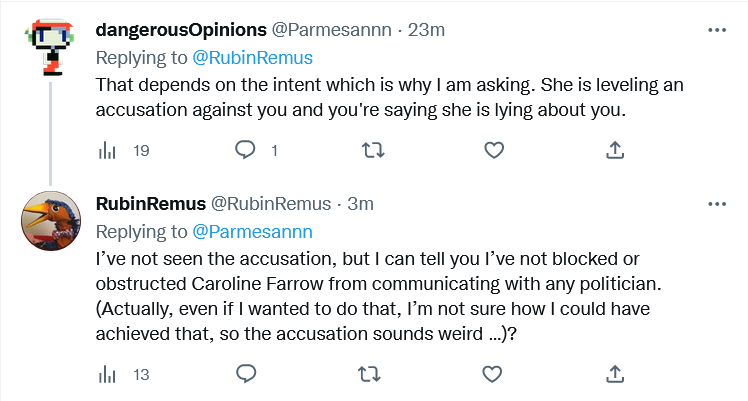This screenshot has height=401, width=748.
Task: View analytics showing 19 views
Action: coord(124,151)
